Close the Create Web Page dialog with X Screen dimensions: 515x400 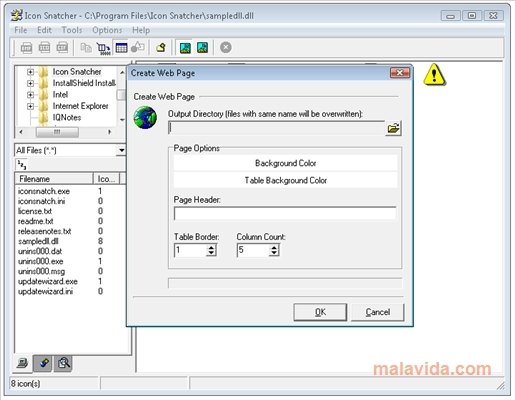400,73
